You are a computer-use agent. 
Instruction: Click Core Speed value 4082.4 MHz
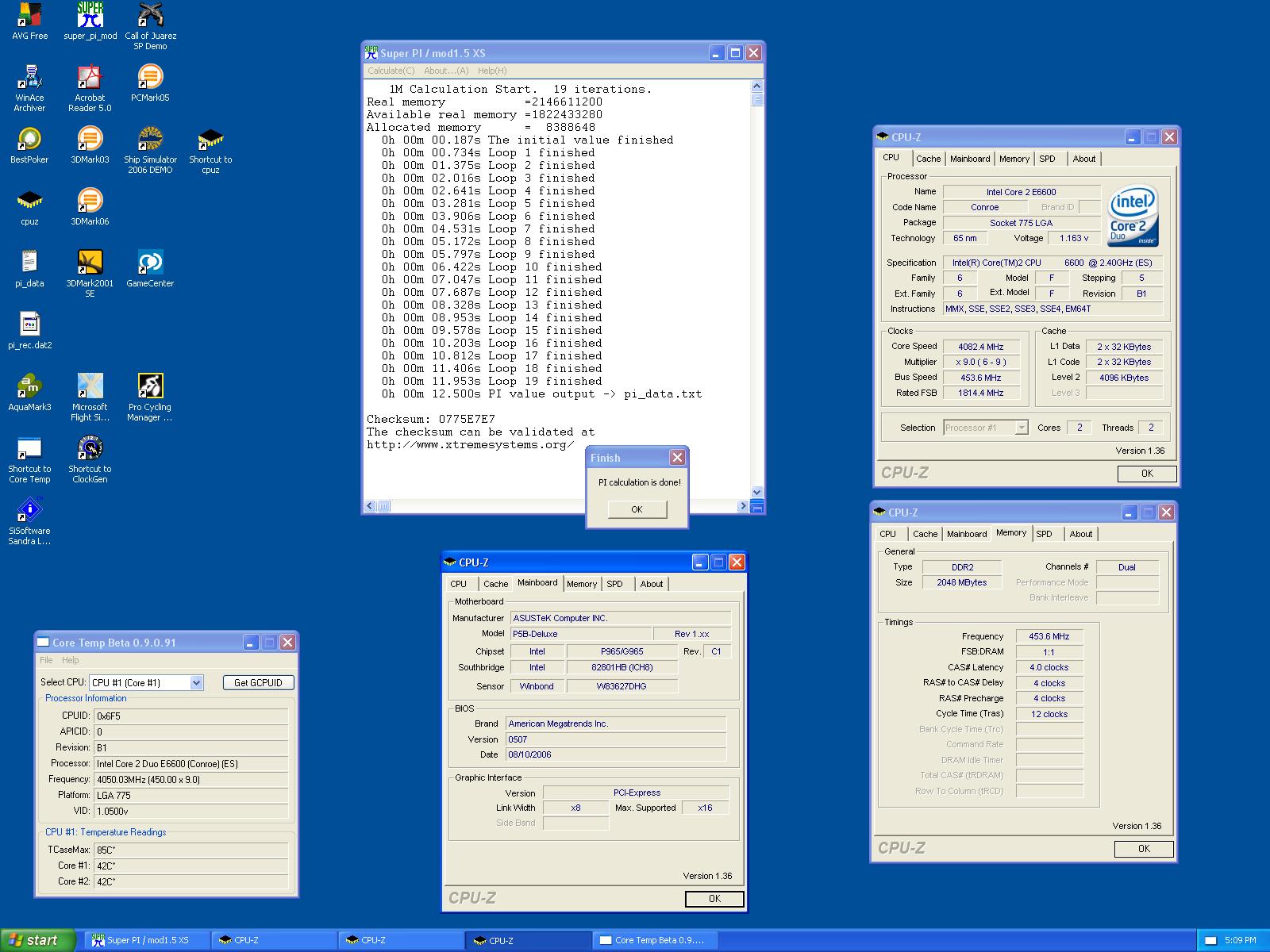(x=980, y=347)
